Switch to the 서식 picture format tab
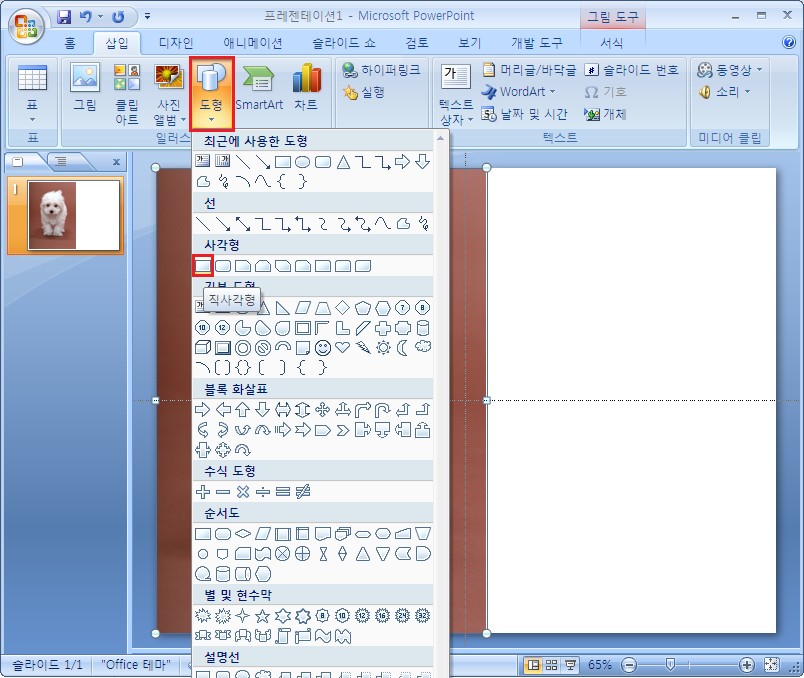The height and width of the screenshot is (678, 804). click(612, 43)
